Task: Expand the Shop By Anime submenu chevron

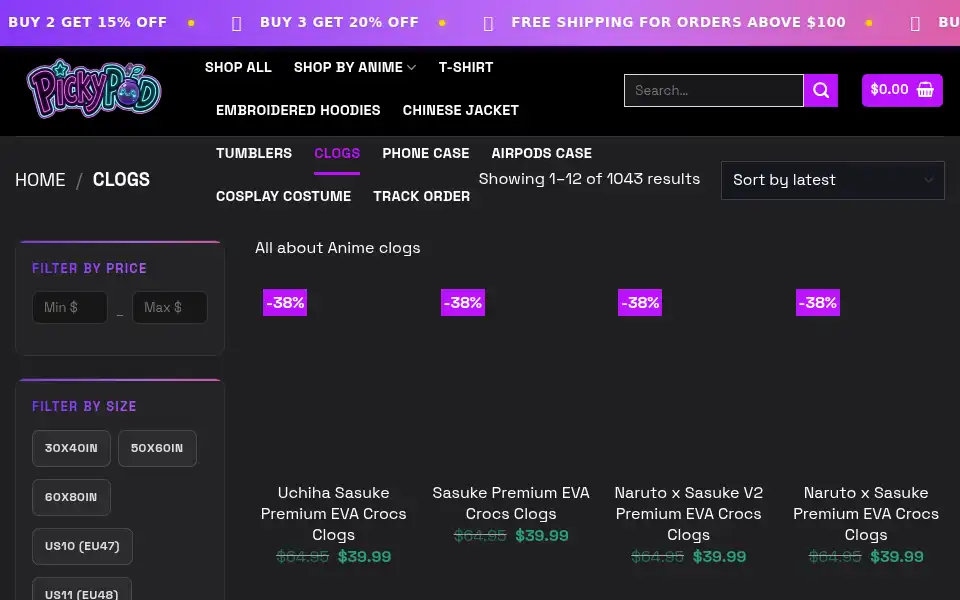Action: [411, 67]
